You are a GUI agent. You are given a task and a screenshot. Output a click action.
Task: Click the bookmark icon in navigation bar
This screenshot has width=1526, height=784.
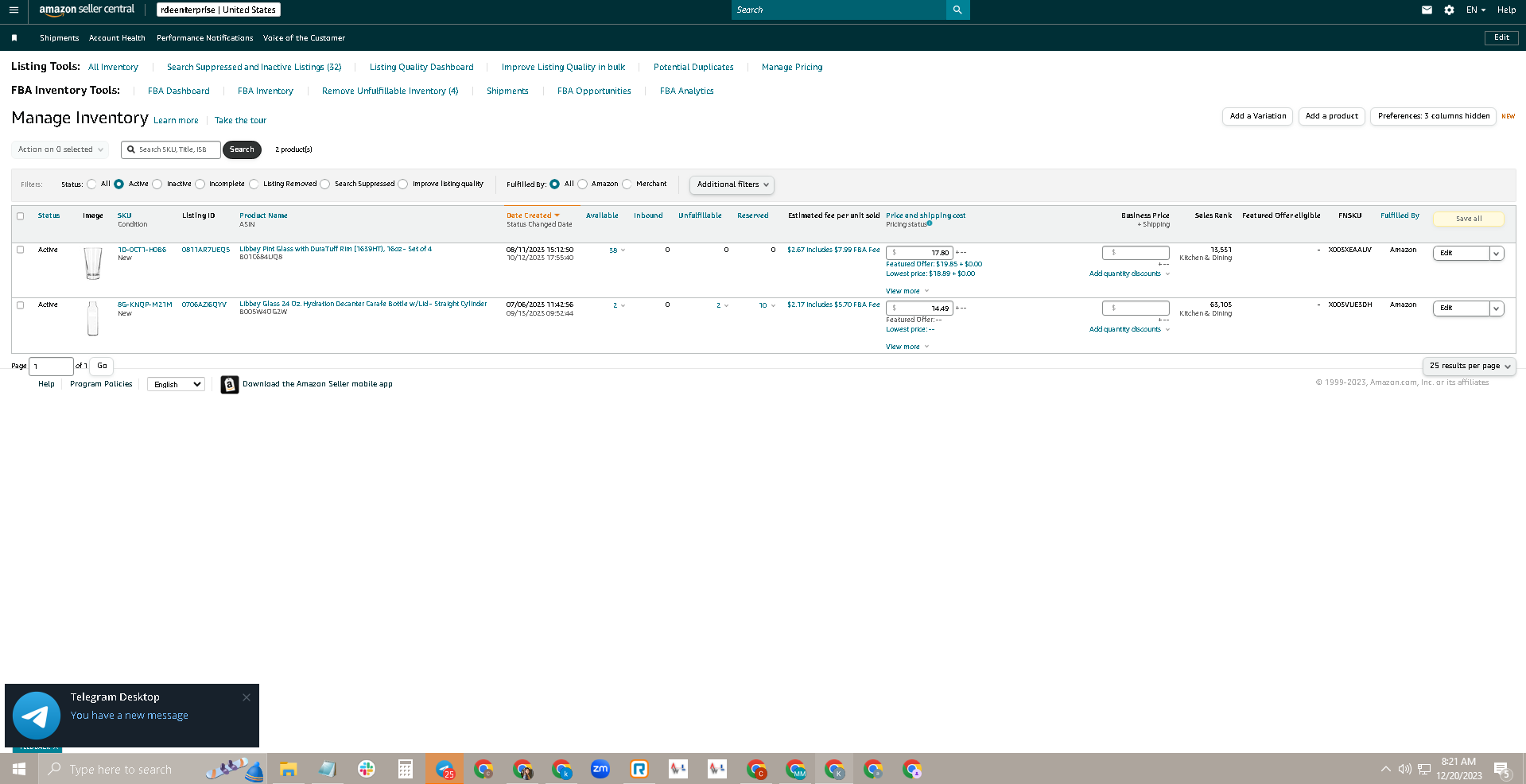point(14,38)
